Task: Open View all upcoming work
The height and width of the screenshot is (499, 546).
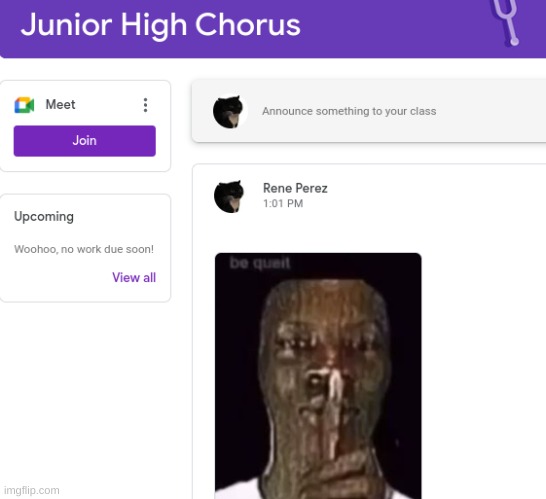Action: click(x=134, y=278)
